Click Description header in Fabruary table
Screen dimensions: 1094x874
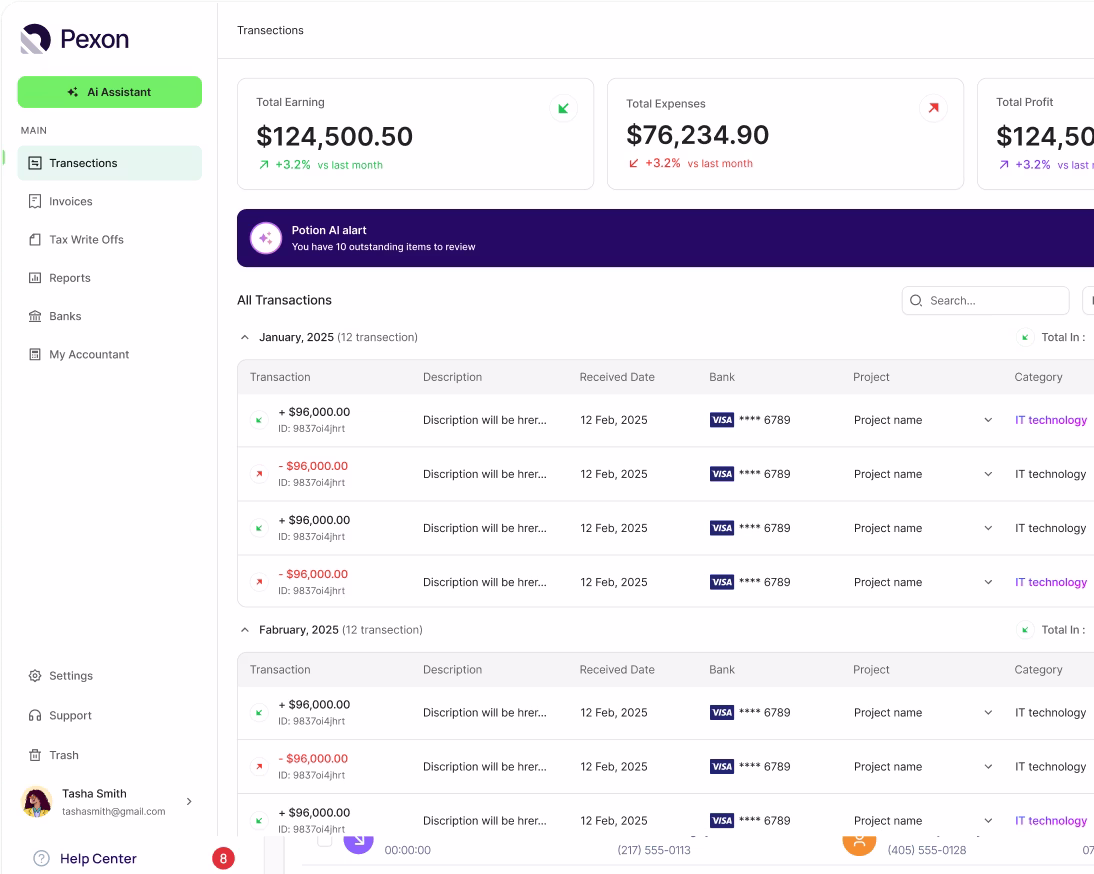452,670
